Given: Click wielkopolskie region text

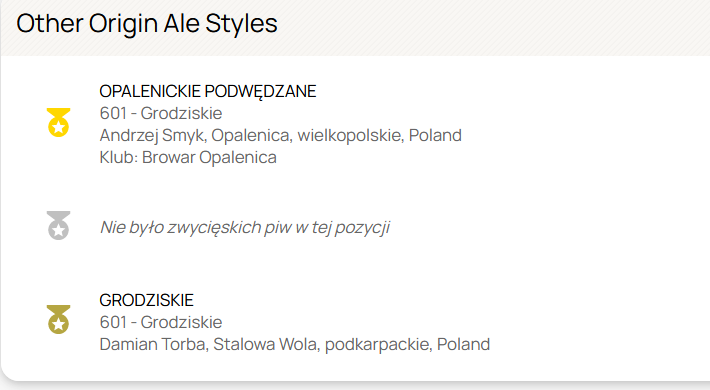Looking at the screenshot, I should tap(351, 135).
